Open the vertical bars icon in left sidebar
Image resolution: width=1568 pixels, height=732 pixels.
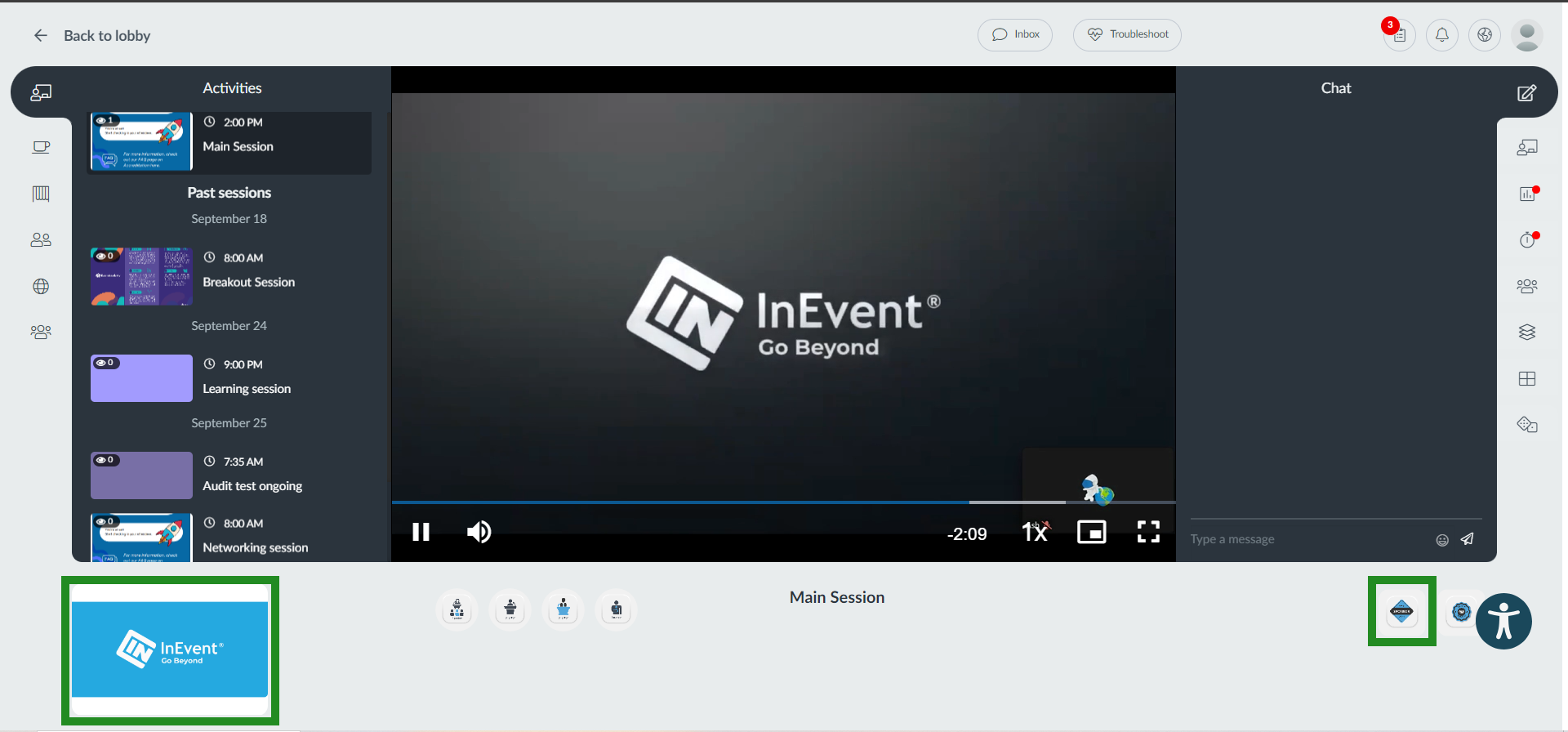[x=41, y=194]
